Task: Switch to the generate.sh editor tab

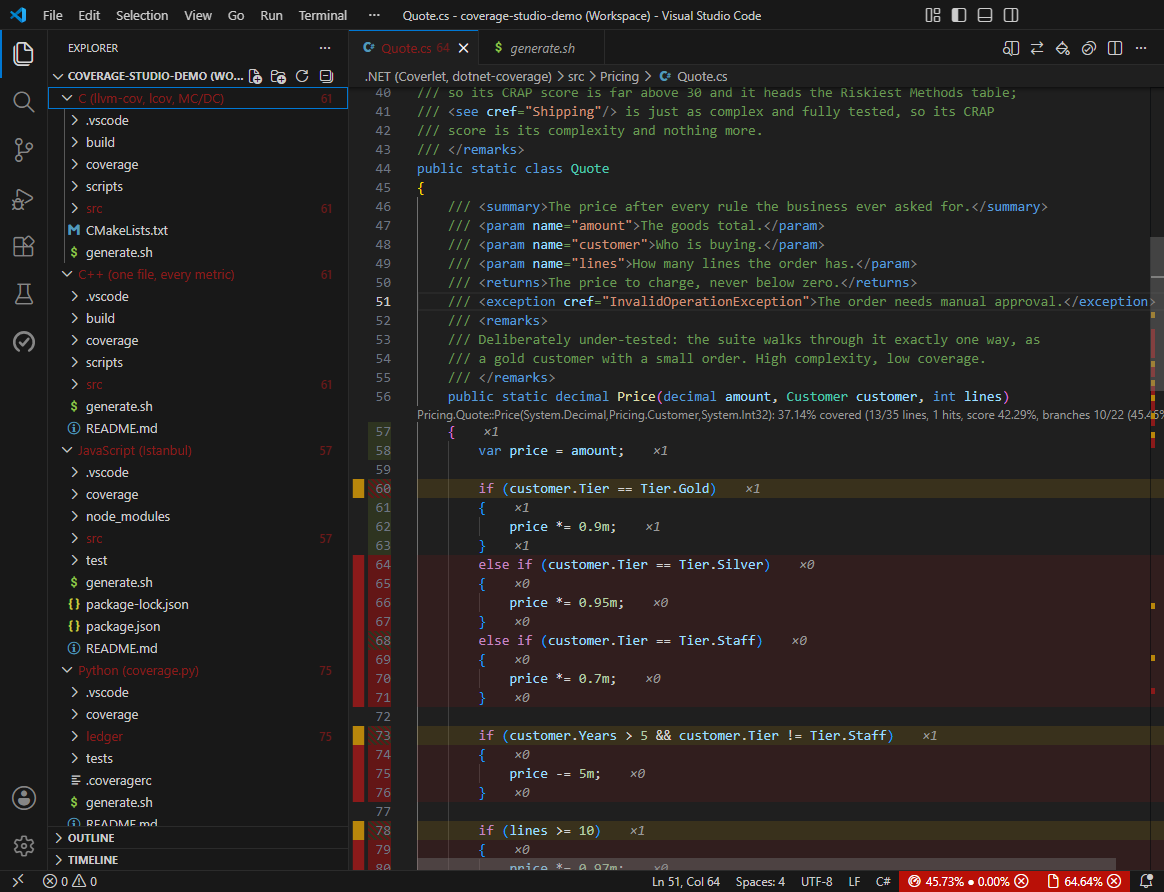Action: point(542,48)
